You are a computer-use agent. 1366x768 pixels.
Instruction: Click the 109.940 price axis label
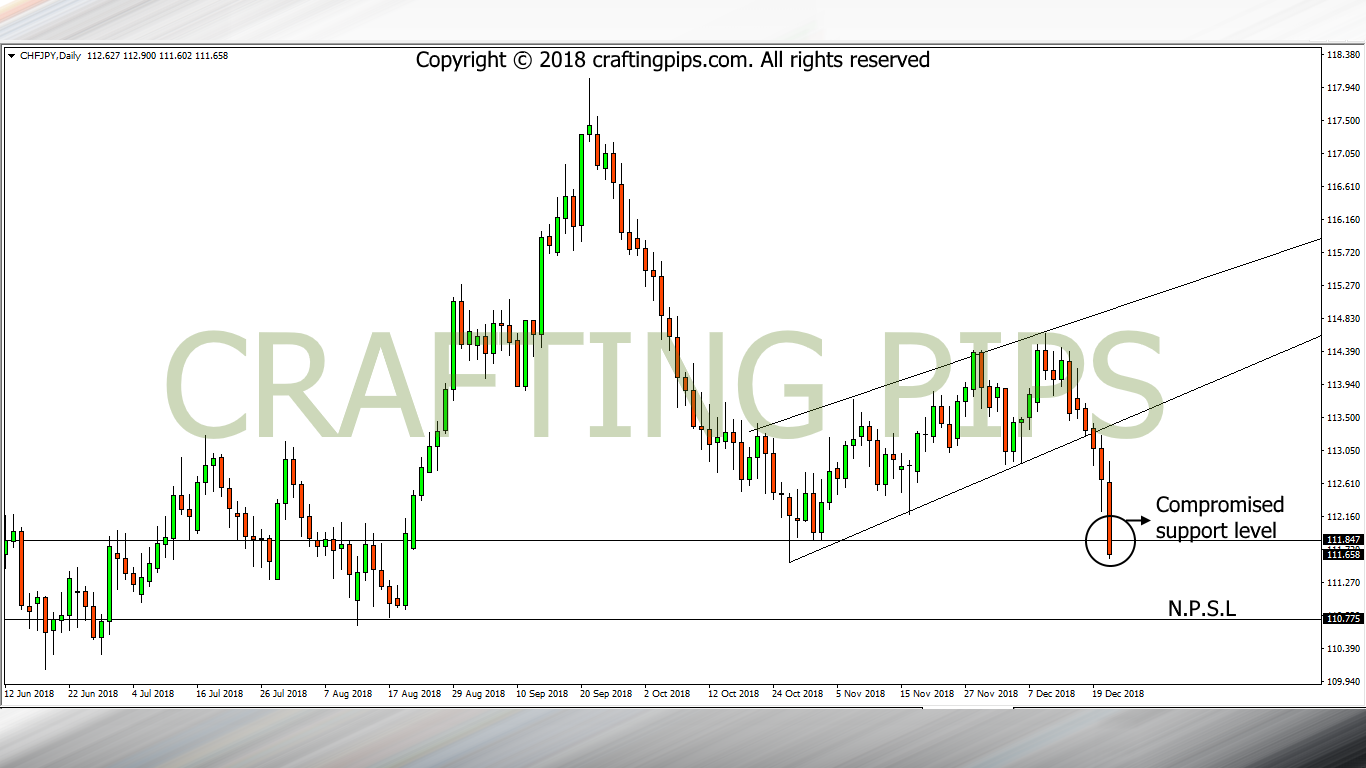pos(1342,682)
